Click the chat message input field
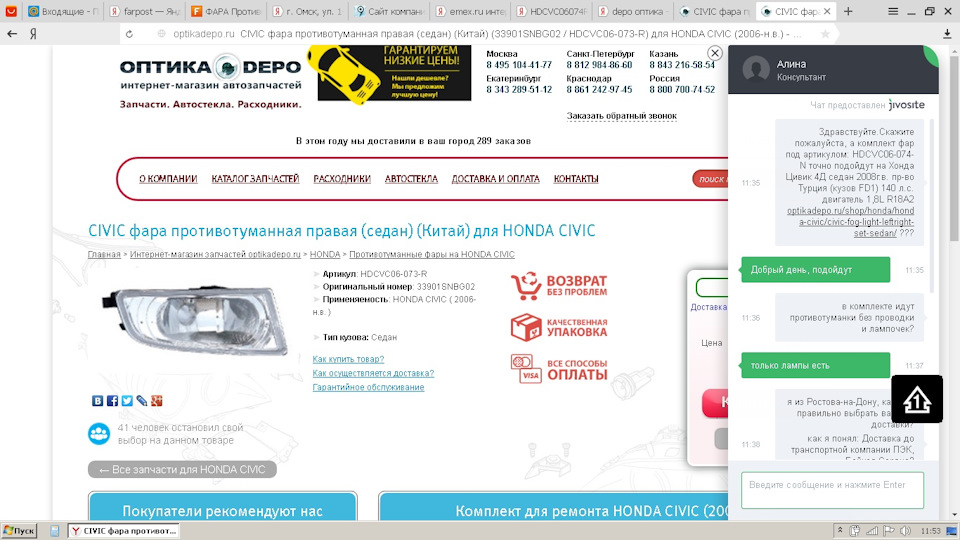The width and height of the screenshot is (960, 540). coord(832,490)
